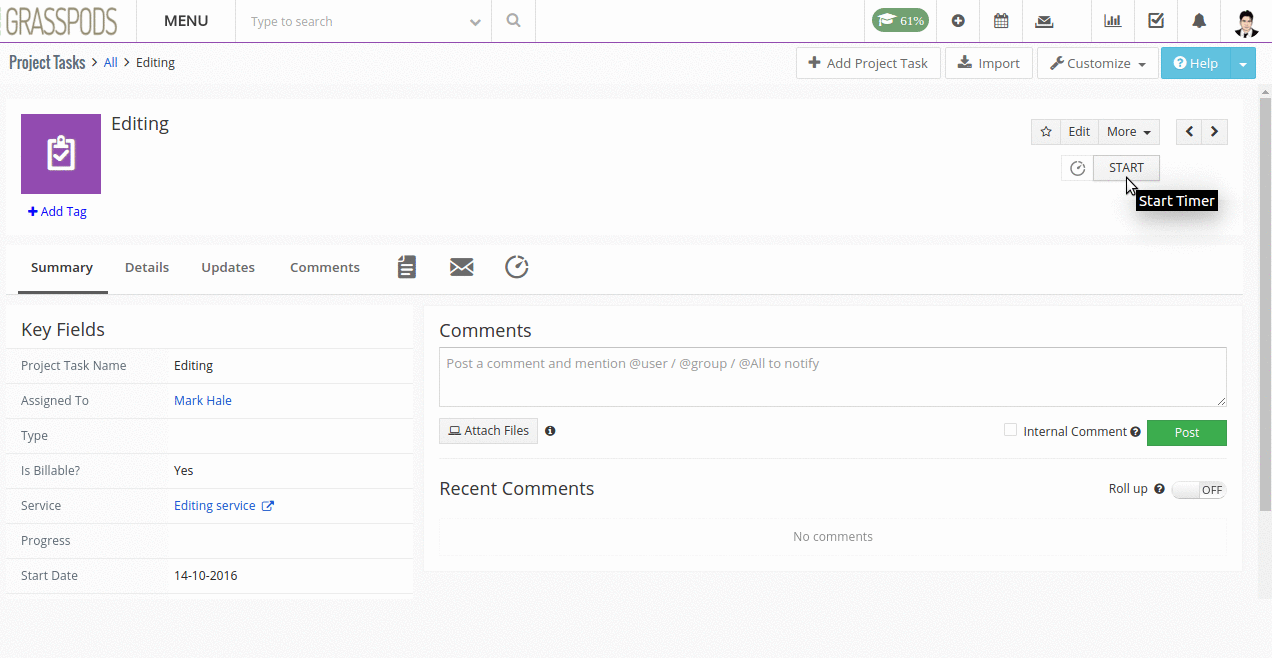Open the Customize dropdown
The height and width of the screenshot is (658, 1272).
[1097, 63]
